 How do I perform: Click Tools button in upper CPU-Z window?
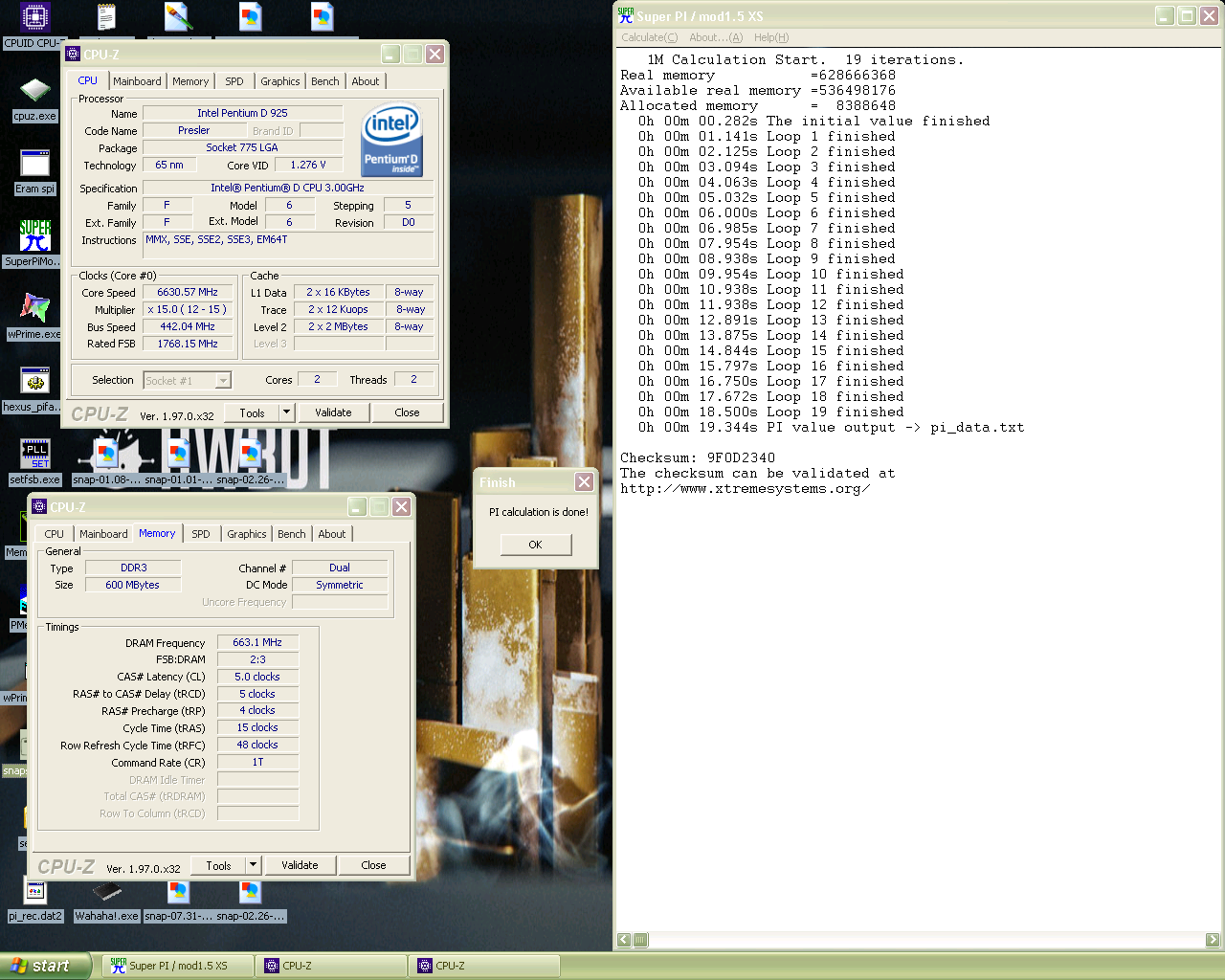pos(253,412)
